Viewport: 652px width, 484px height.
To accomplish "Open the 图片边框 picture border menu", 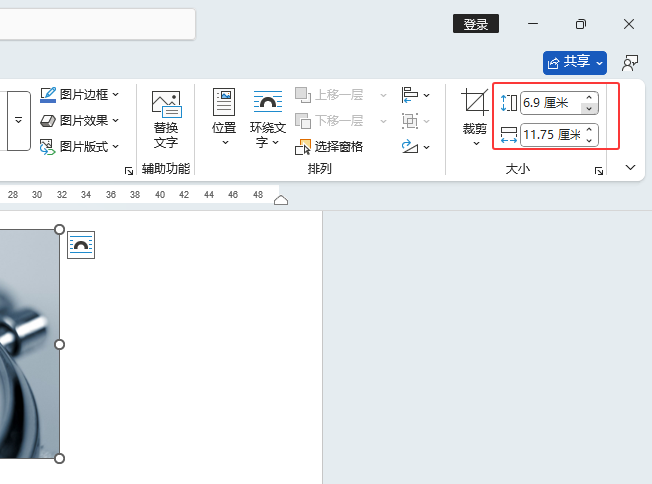I will tap(80, 95).
